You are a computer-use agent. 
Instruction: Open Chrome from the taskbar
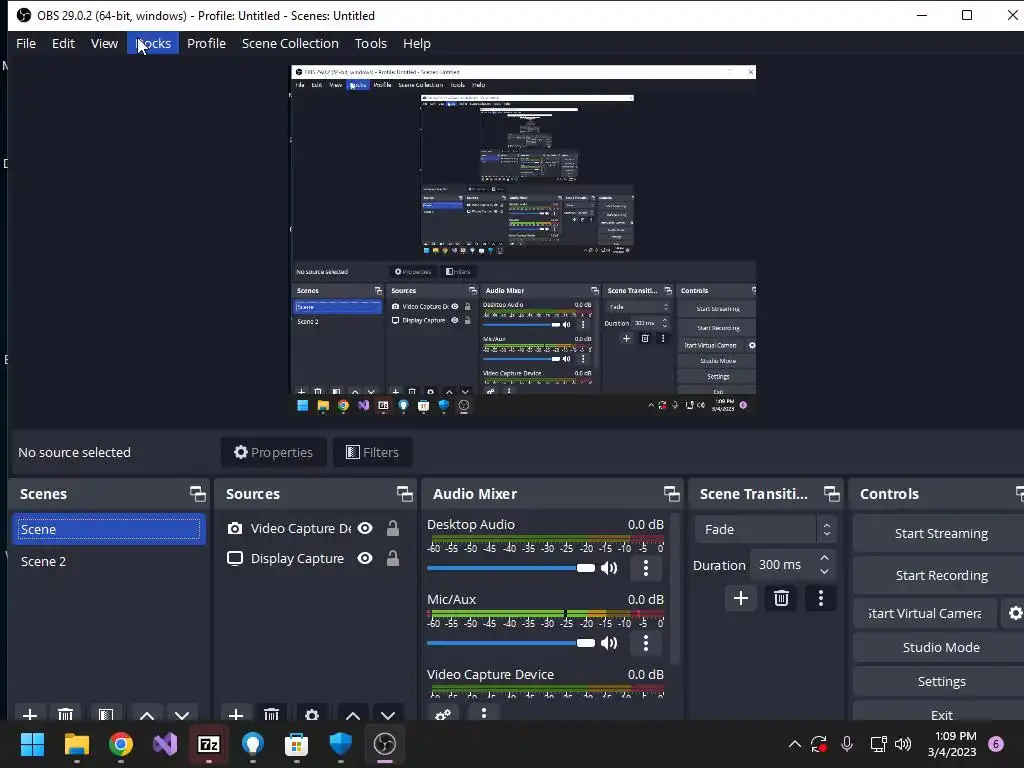coord(121,744)
